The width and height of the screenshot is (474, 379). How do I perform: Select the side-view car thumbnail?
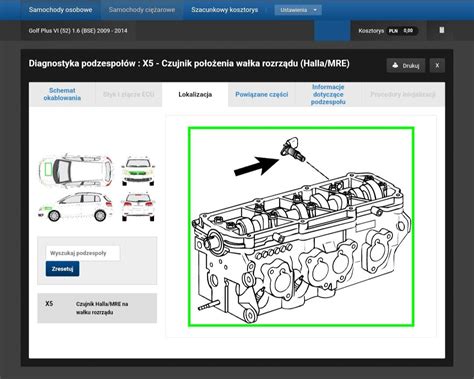coord(76,207)
